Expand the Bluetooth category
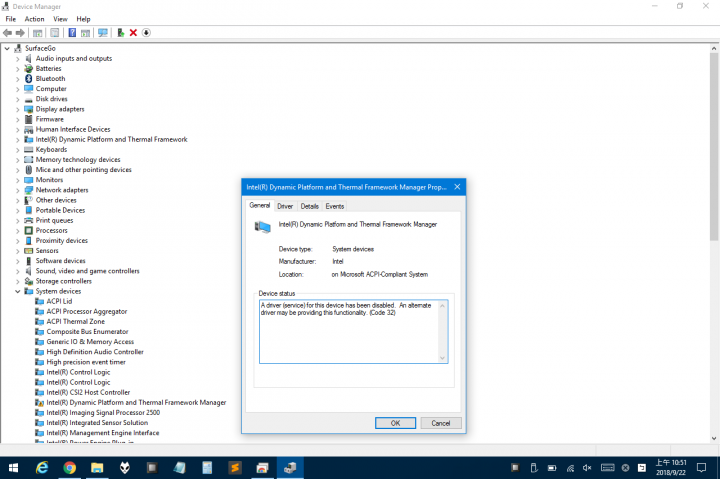This screenshot has height=479, width=720. 17,79
